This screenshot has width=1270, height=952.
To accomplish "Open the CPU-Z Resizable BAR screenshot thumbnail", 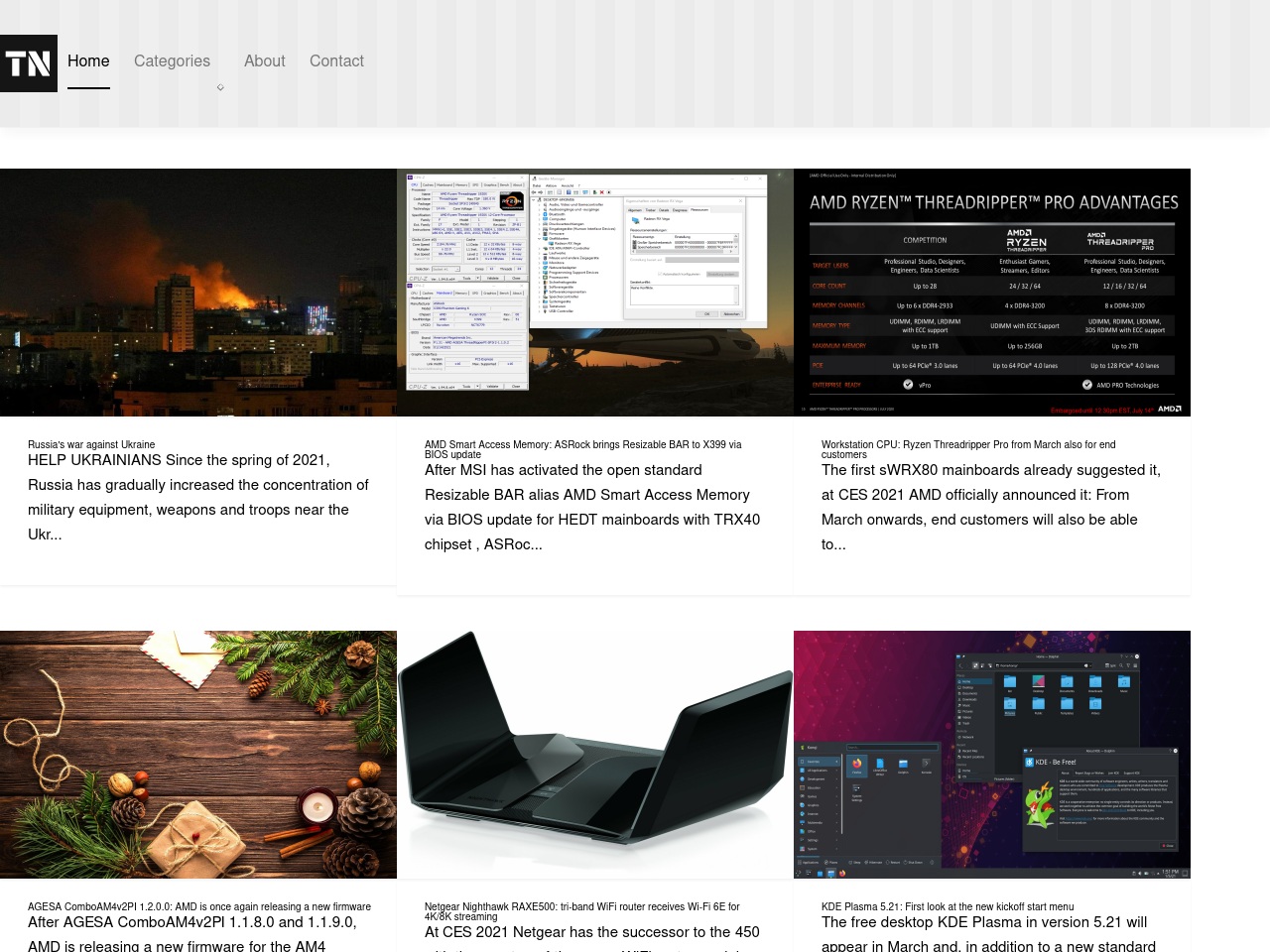I will coord(595,293).
